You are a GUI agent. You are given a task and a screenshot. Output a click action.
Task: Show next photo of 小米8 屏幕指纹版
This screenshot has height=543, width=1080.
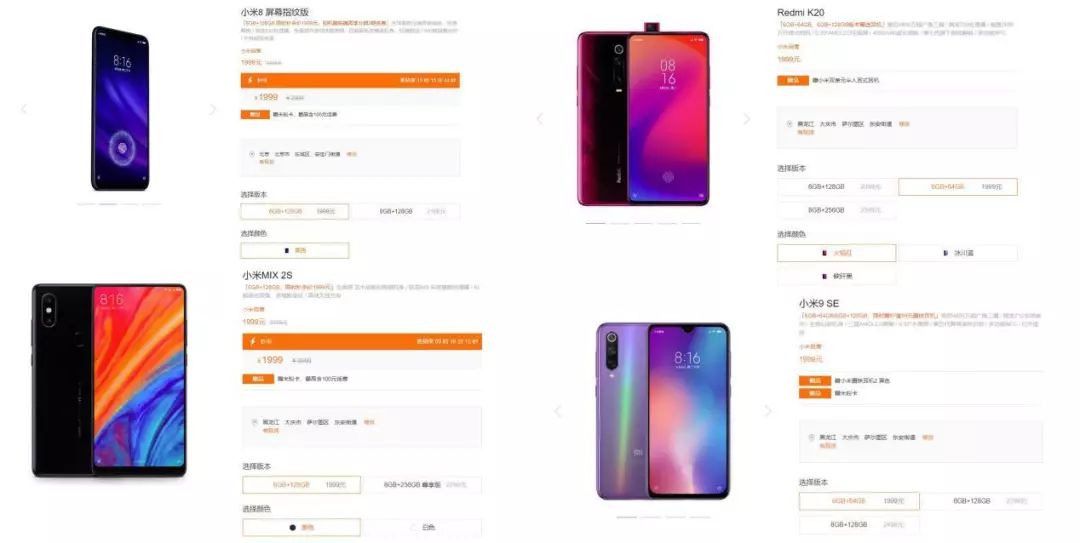pyautogui.click(x=212, y=109)
